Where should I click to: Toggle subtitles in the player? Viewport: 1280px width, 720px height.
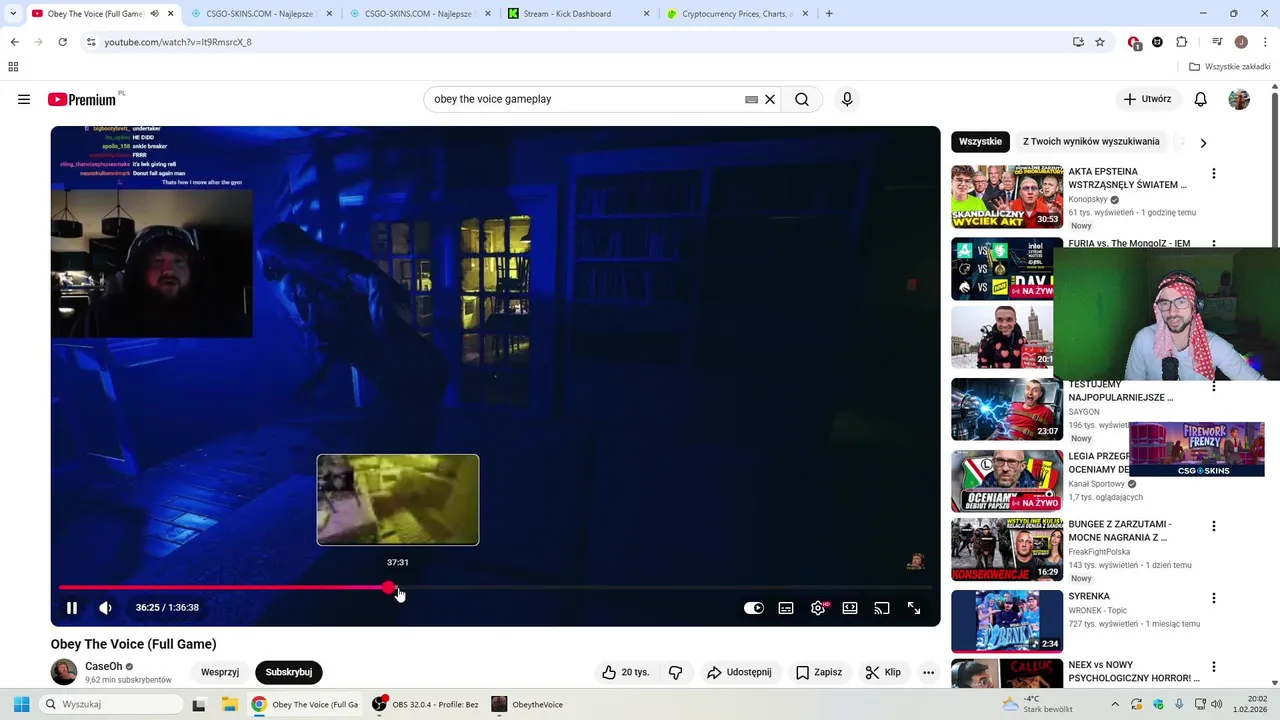(786, 608)
